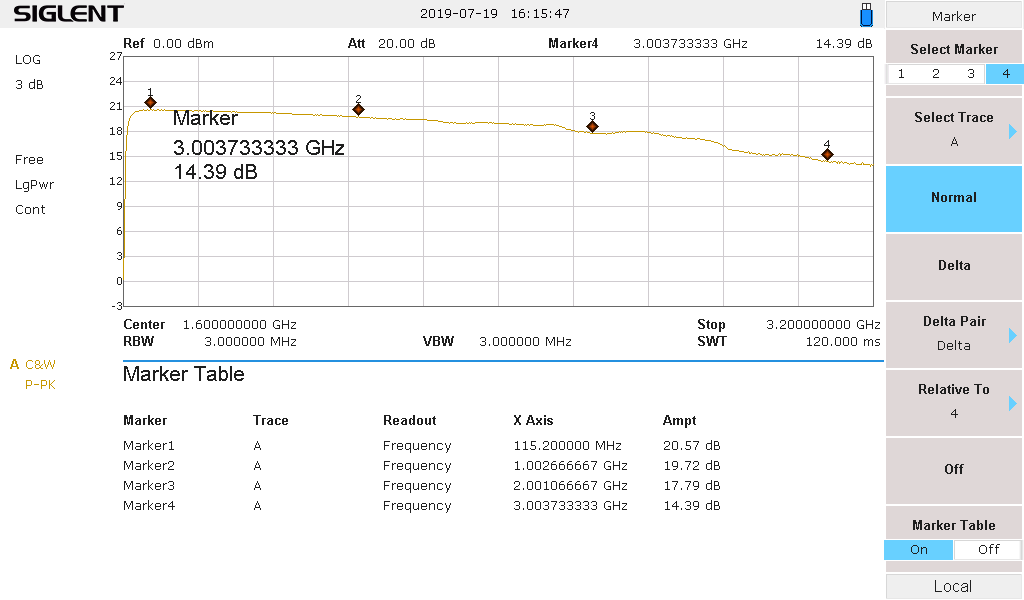This screenshot has width=1024, height=600.
Task: Click the LgPwr averaging label
Action: coord(34,185)
